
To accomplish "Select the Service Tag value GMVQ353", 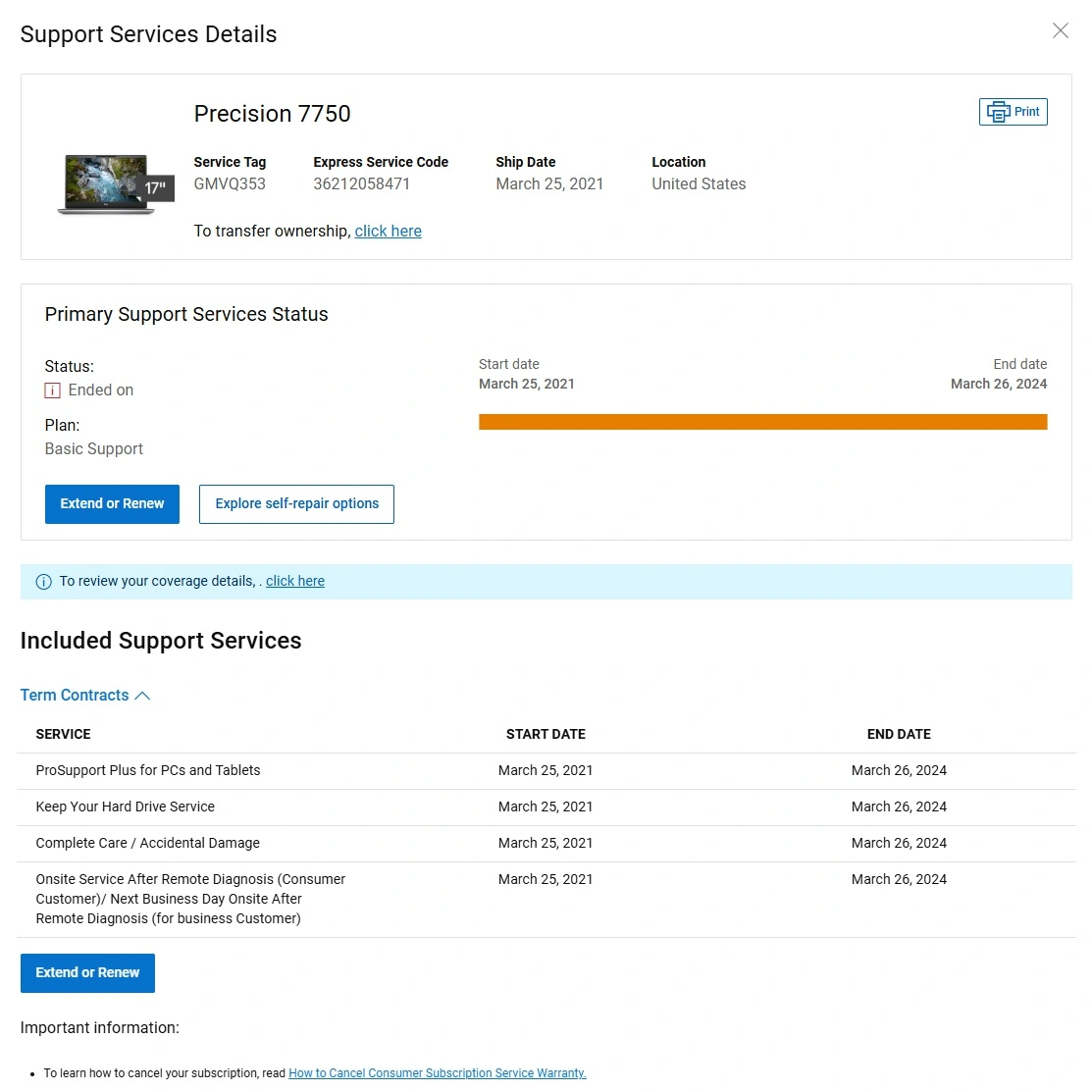I will point(230,183).
